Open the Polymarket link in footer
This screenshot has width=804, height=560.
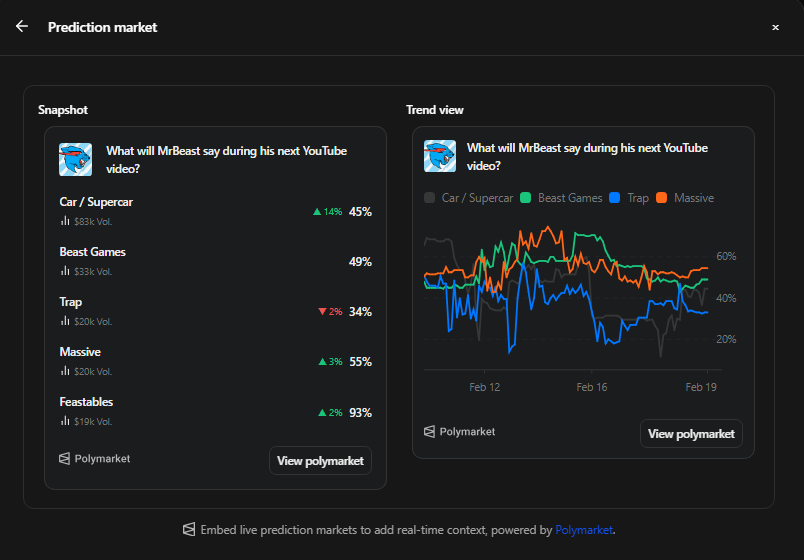click(x=584, y=529)
